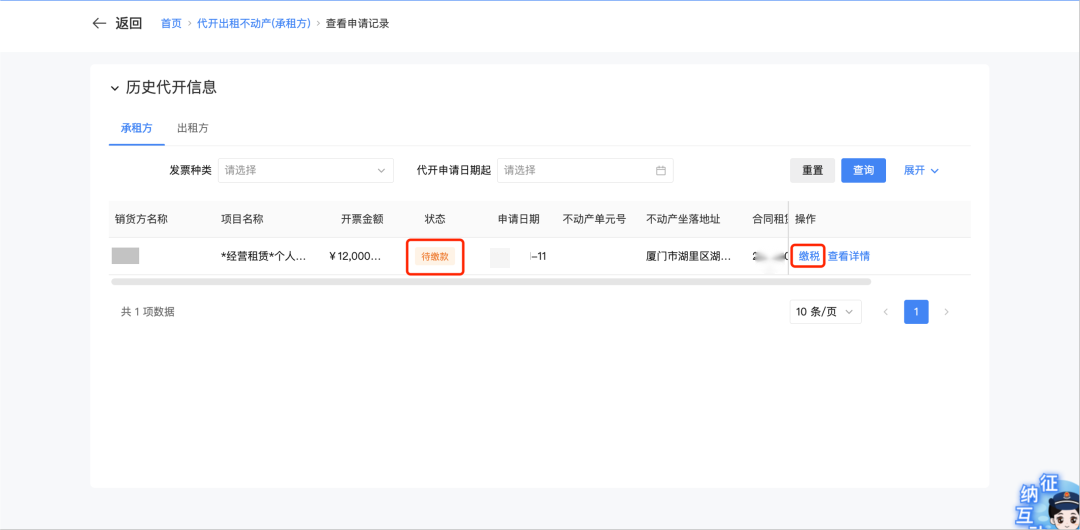Open 查看详情 for the row

pyautogui.click(x=849, y=256)
